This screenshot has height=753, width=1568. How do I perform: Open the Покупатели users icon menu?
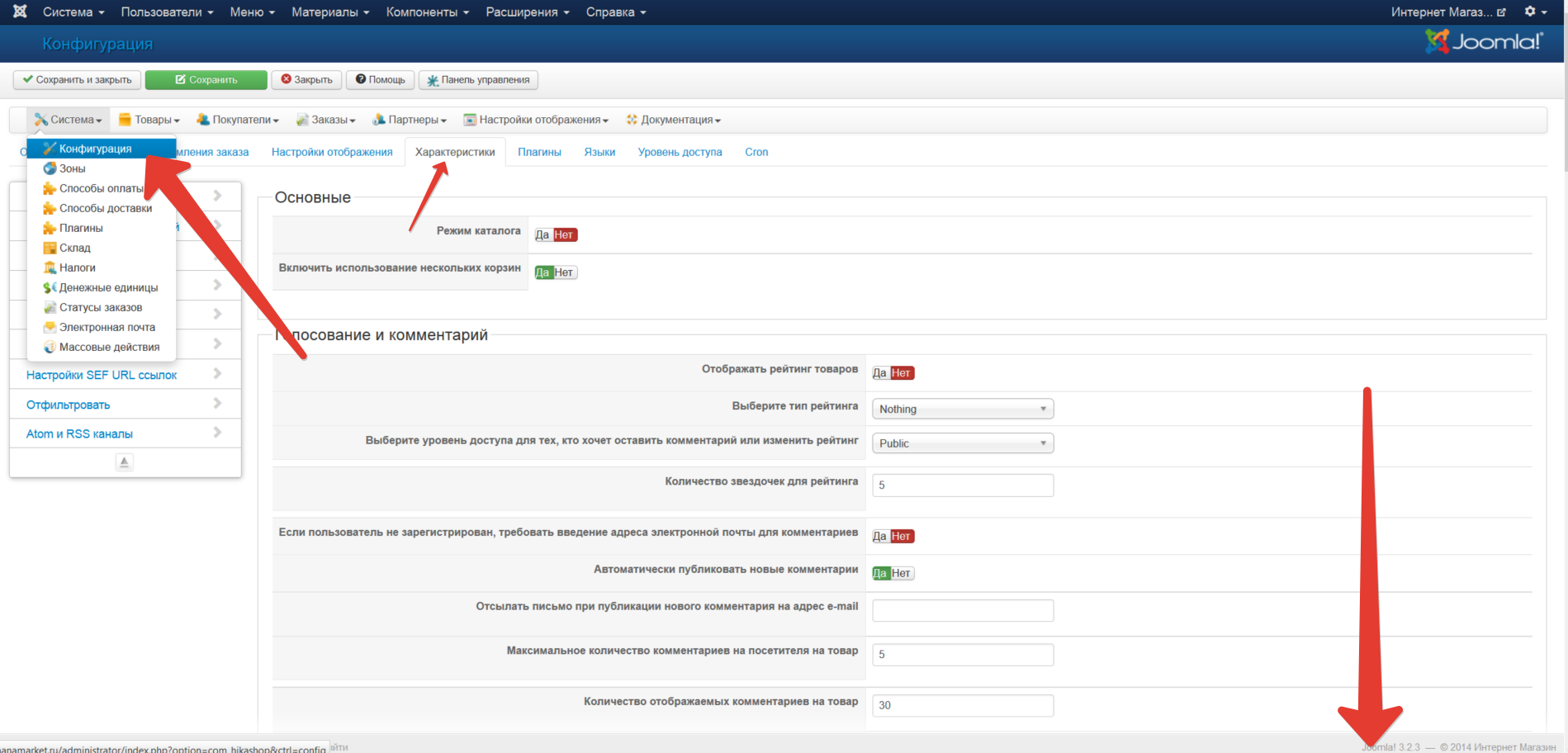[238, 120]
